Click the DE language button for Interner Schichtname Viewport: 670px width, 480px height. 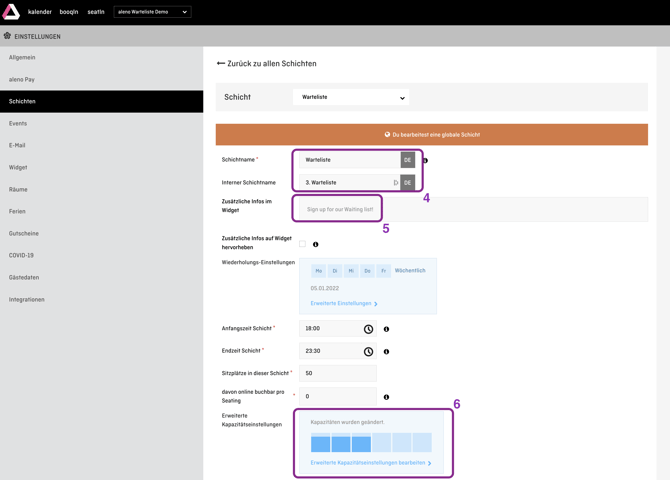pyautogui.click(x=408, y=183)
